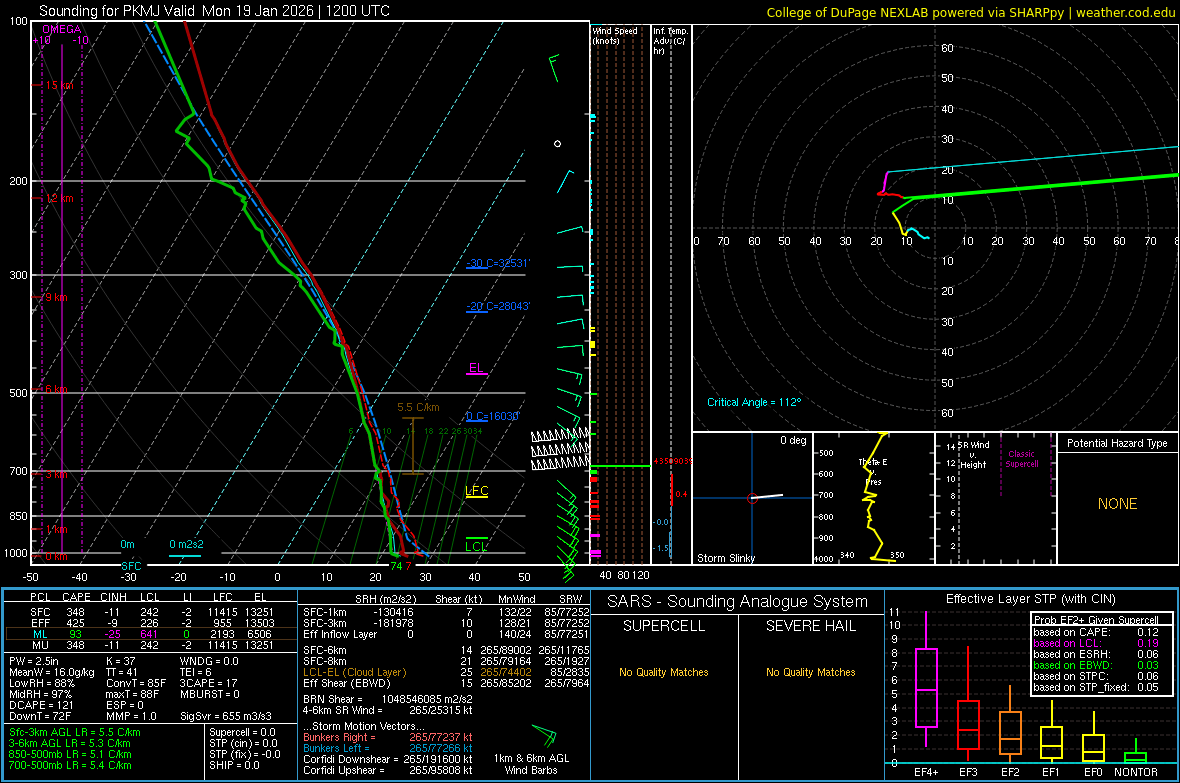Click the 'Inf. Temp. Adv.' panel header
The image size is (1180, 783).
click(x=670, y=41)
